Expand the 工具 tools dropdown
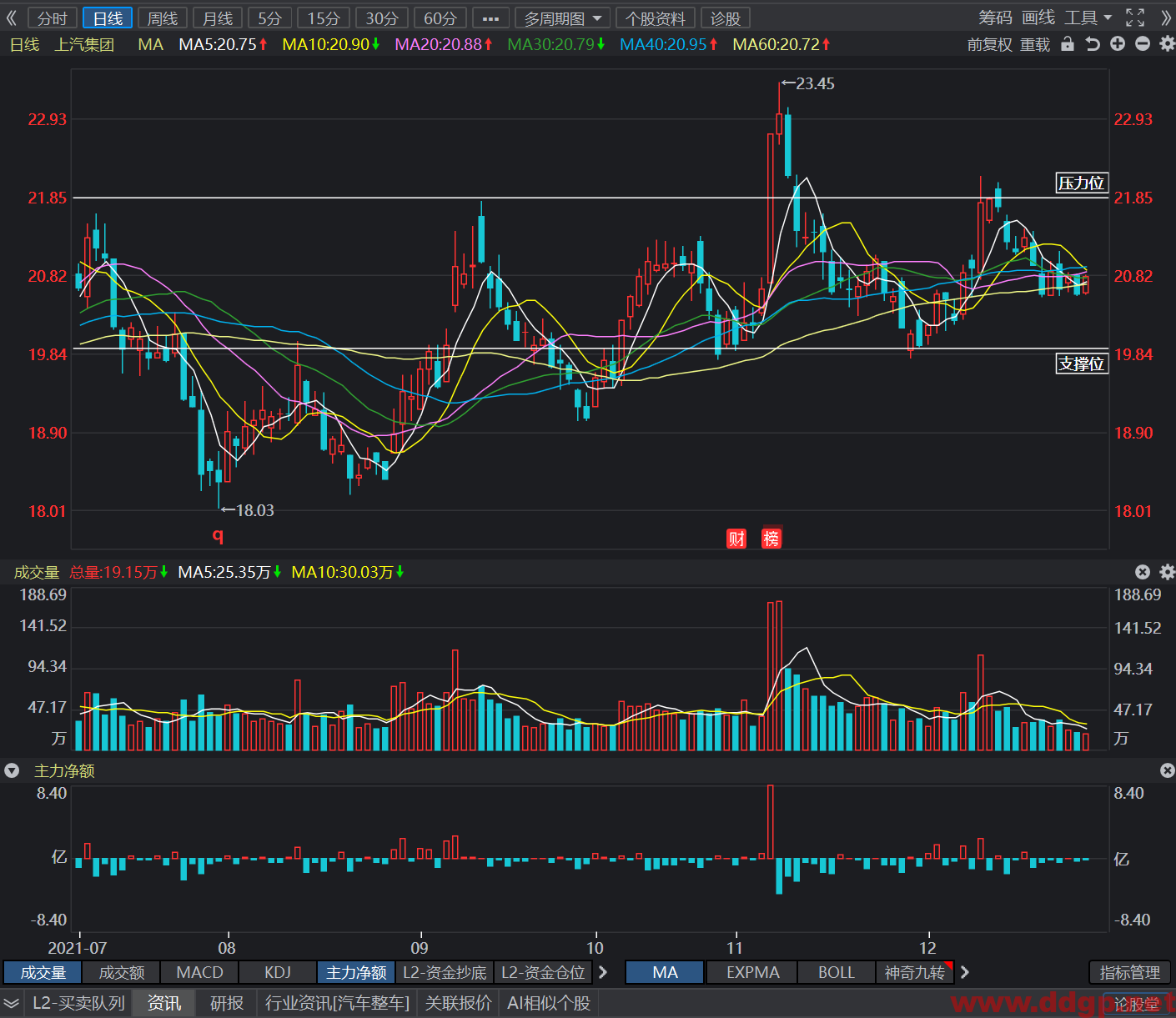Screen dimensions: 1176x1018 [1088, 18]
